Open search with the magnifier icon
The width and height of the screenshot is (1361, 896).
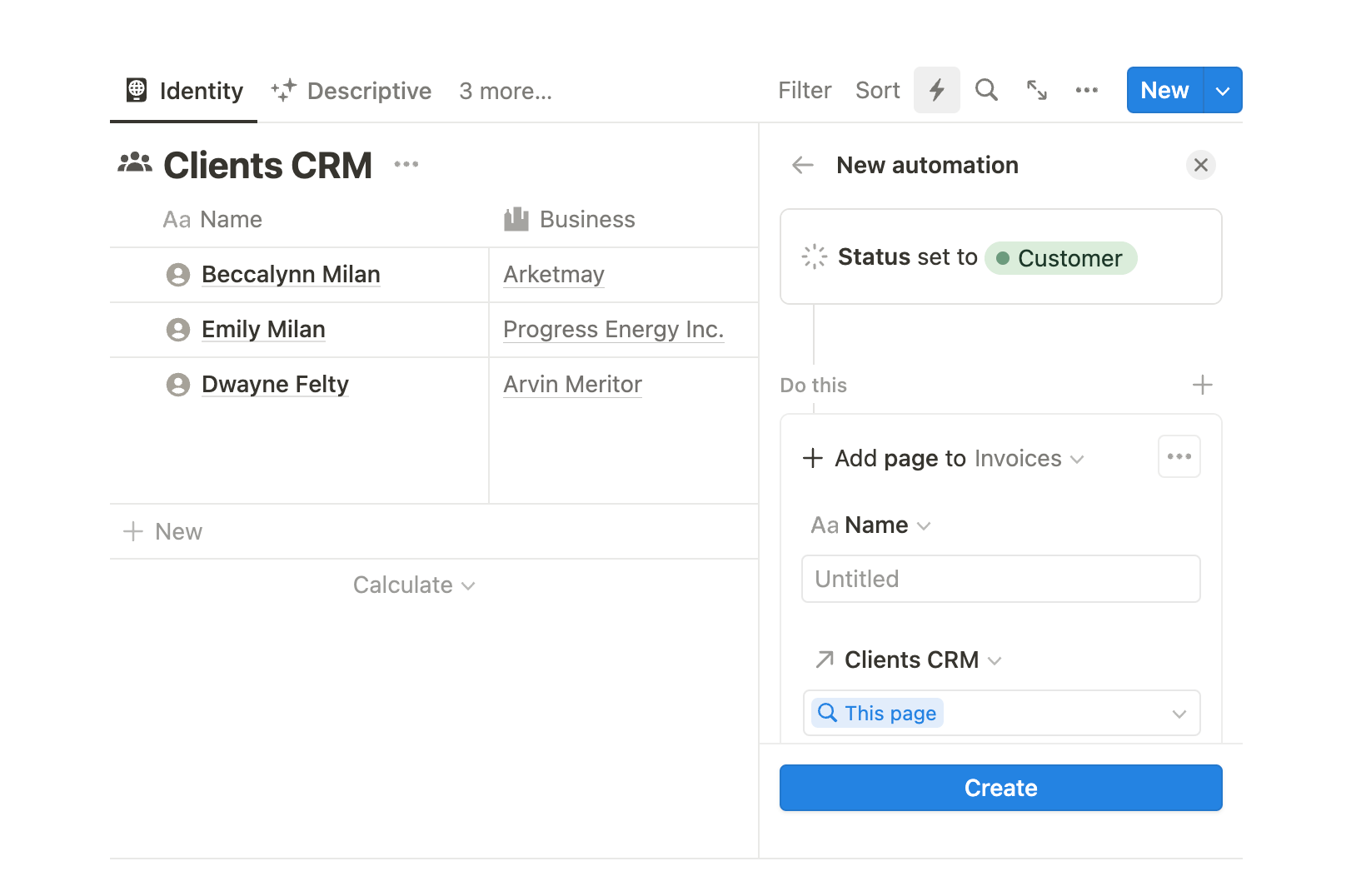(986, 90)
